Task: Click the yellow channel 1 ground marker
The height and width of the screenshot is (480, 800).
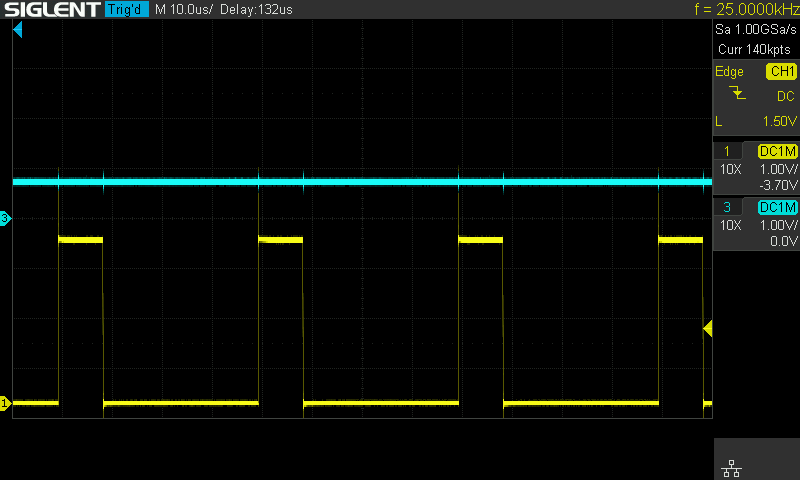Action: click(x=5, y=403)
